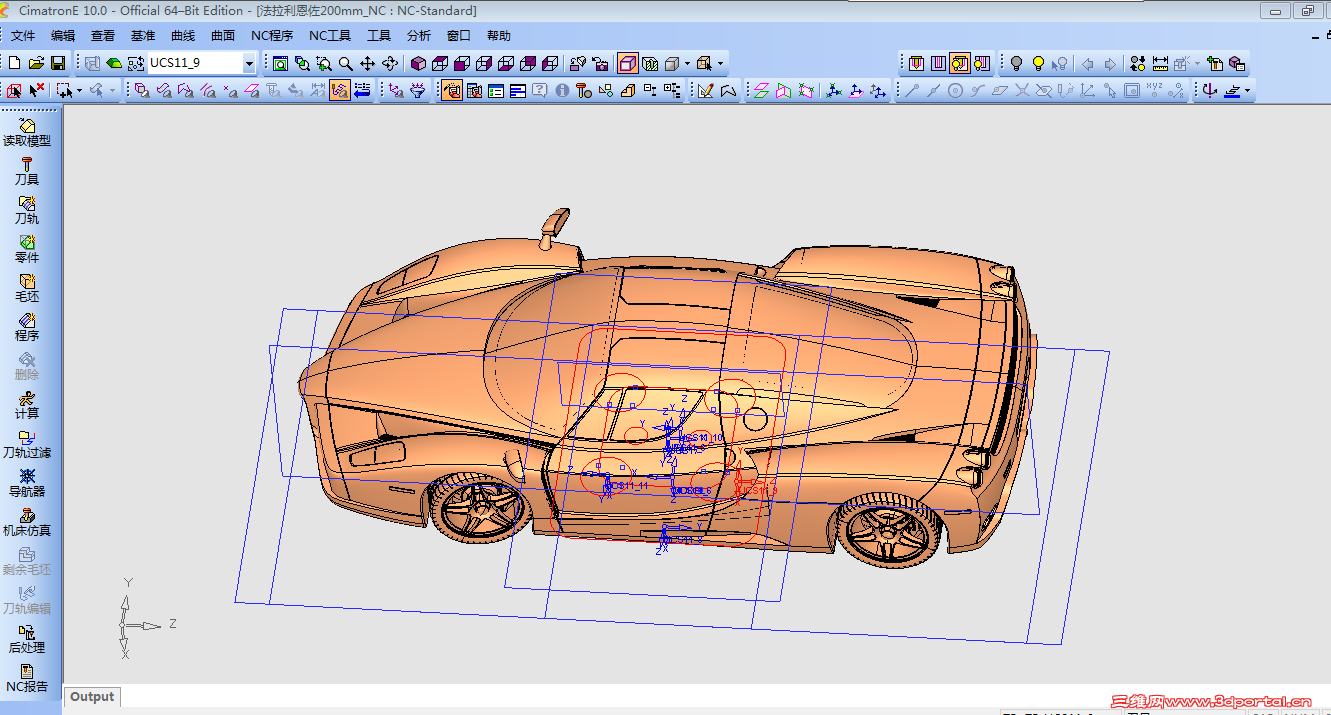
Task: Open the Faces (曲面) menu
Action: (223, 36)
